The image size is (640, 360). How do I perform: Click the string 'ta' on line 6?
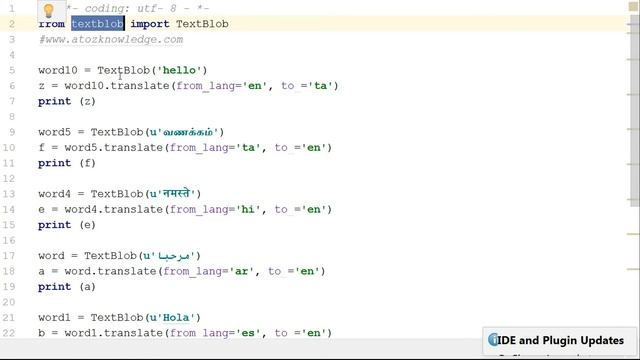pos(320,86)
